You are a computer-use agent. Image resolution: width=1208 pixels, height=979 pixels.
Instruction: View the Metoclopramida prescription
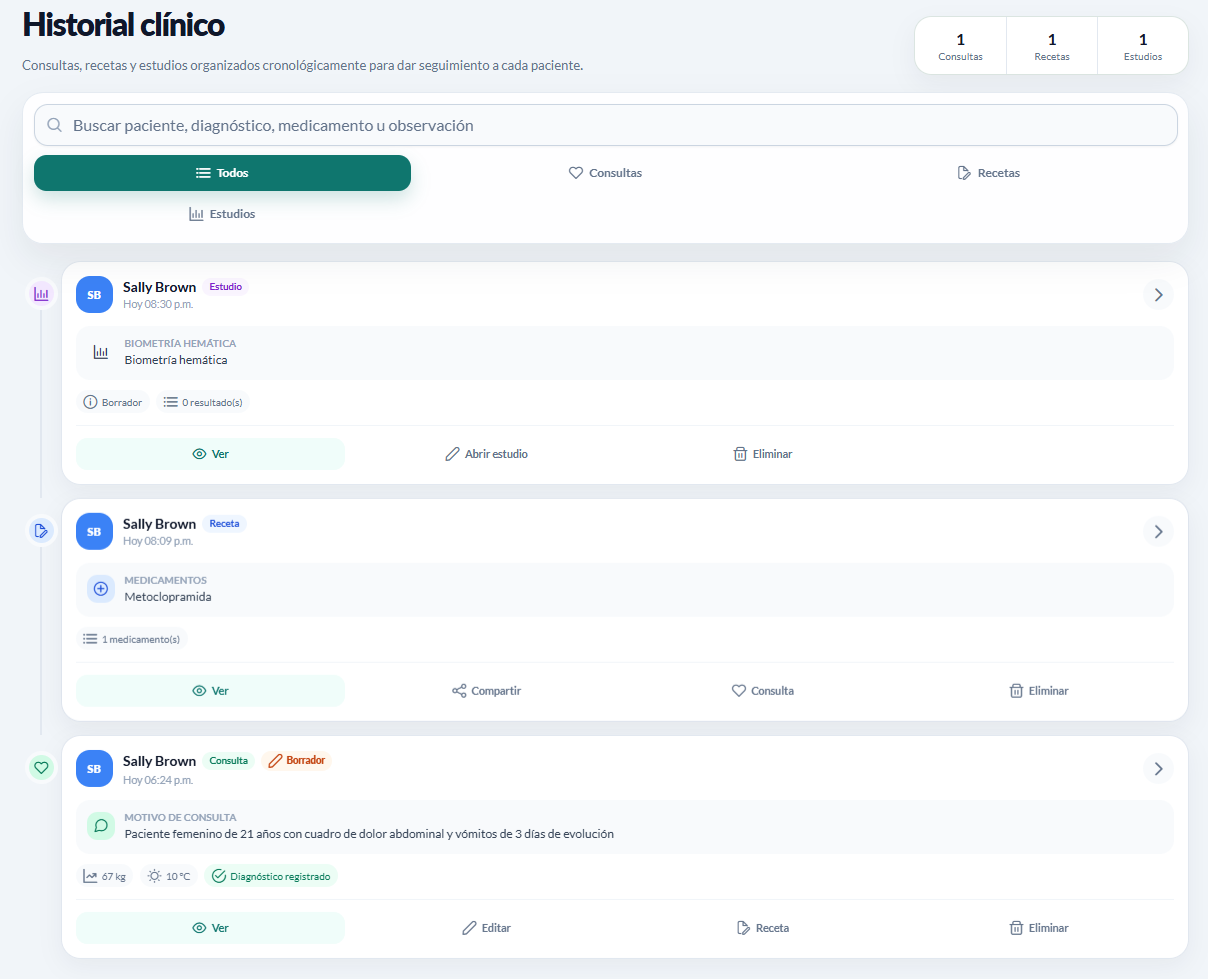tap(210, 691)
